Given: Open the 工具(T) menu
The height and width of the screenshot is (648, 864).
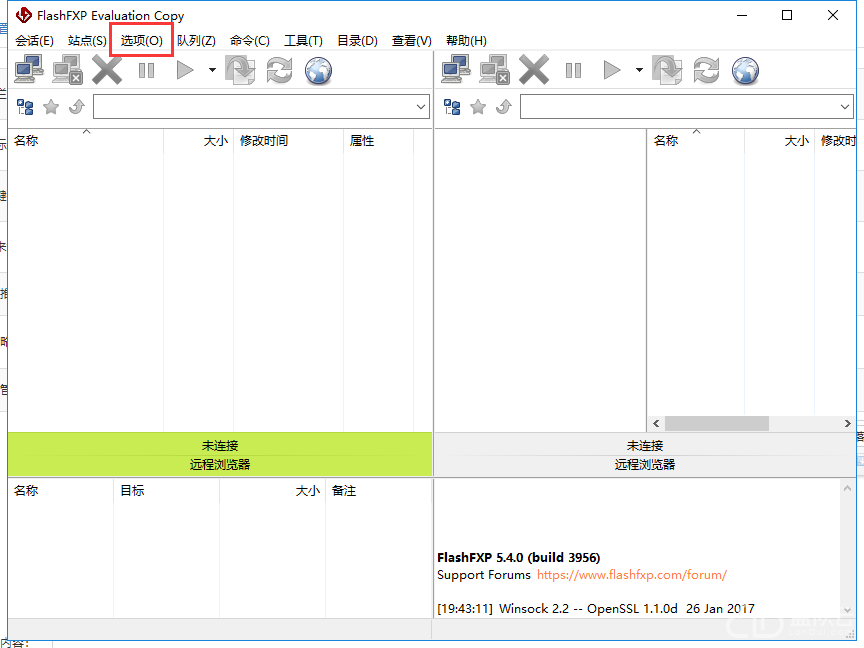Looking at the screenshot, I should (x=303, y=41).
